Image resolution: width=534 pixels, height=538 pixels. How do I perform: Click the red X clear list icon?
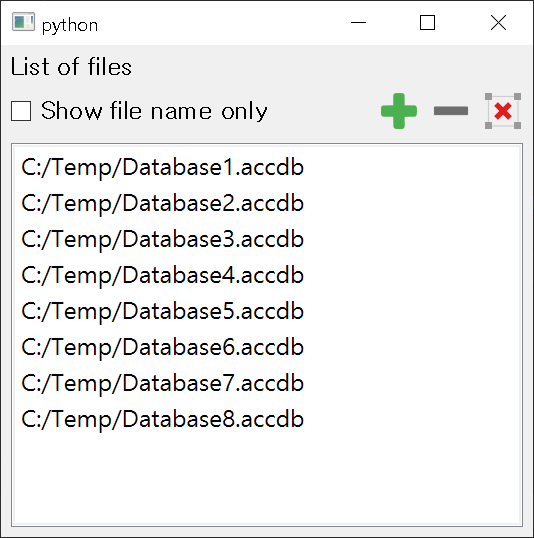coord(503,111)
